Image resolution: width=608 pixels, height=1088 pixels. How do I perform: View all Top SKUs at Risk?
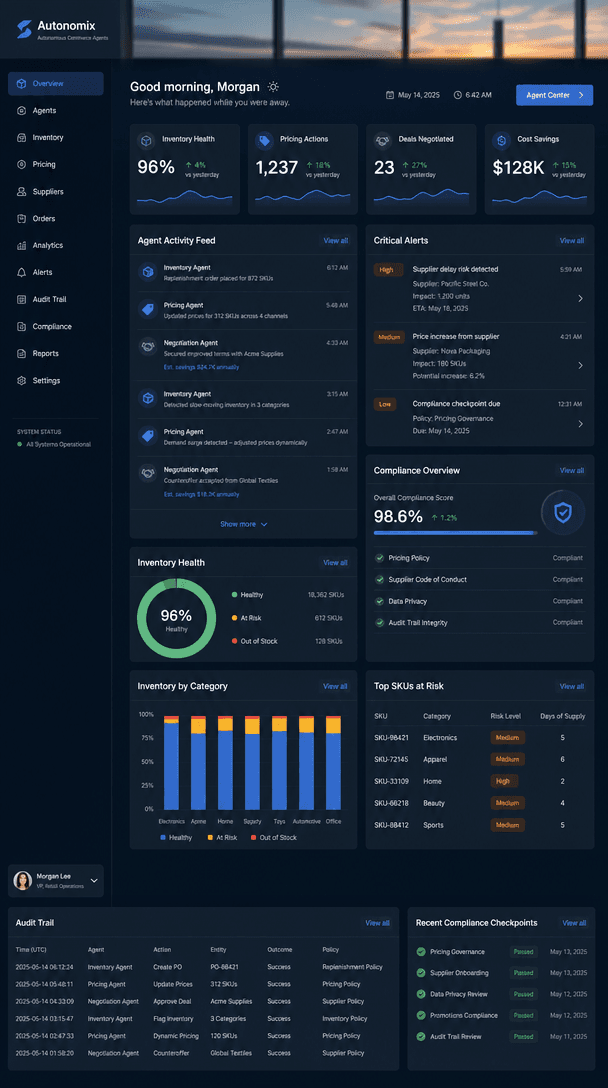[x=572, y=686]
